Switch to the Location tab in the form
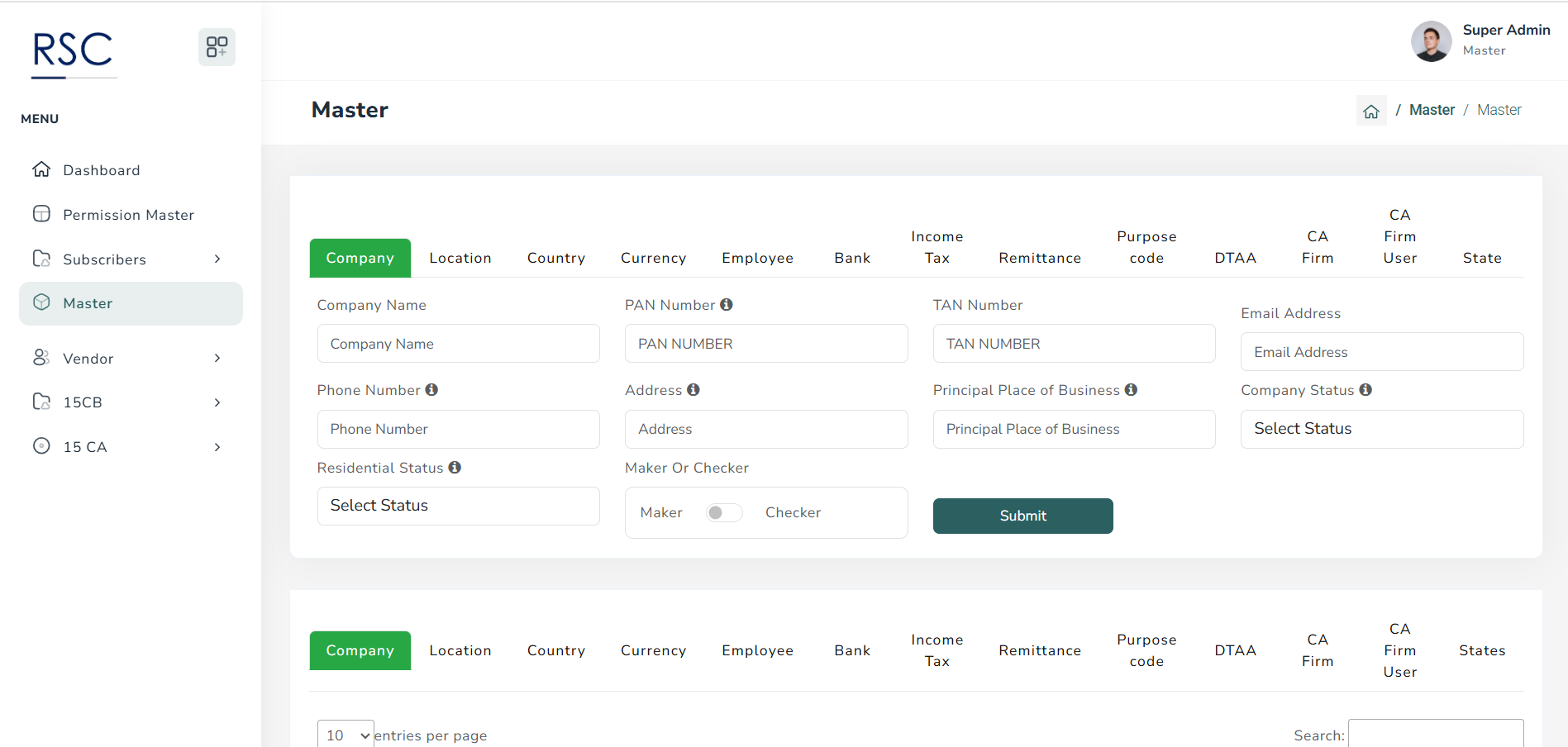Viewport: 1568px width, 747px height. point(460,259)
